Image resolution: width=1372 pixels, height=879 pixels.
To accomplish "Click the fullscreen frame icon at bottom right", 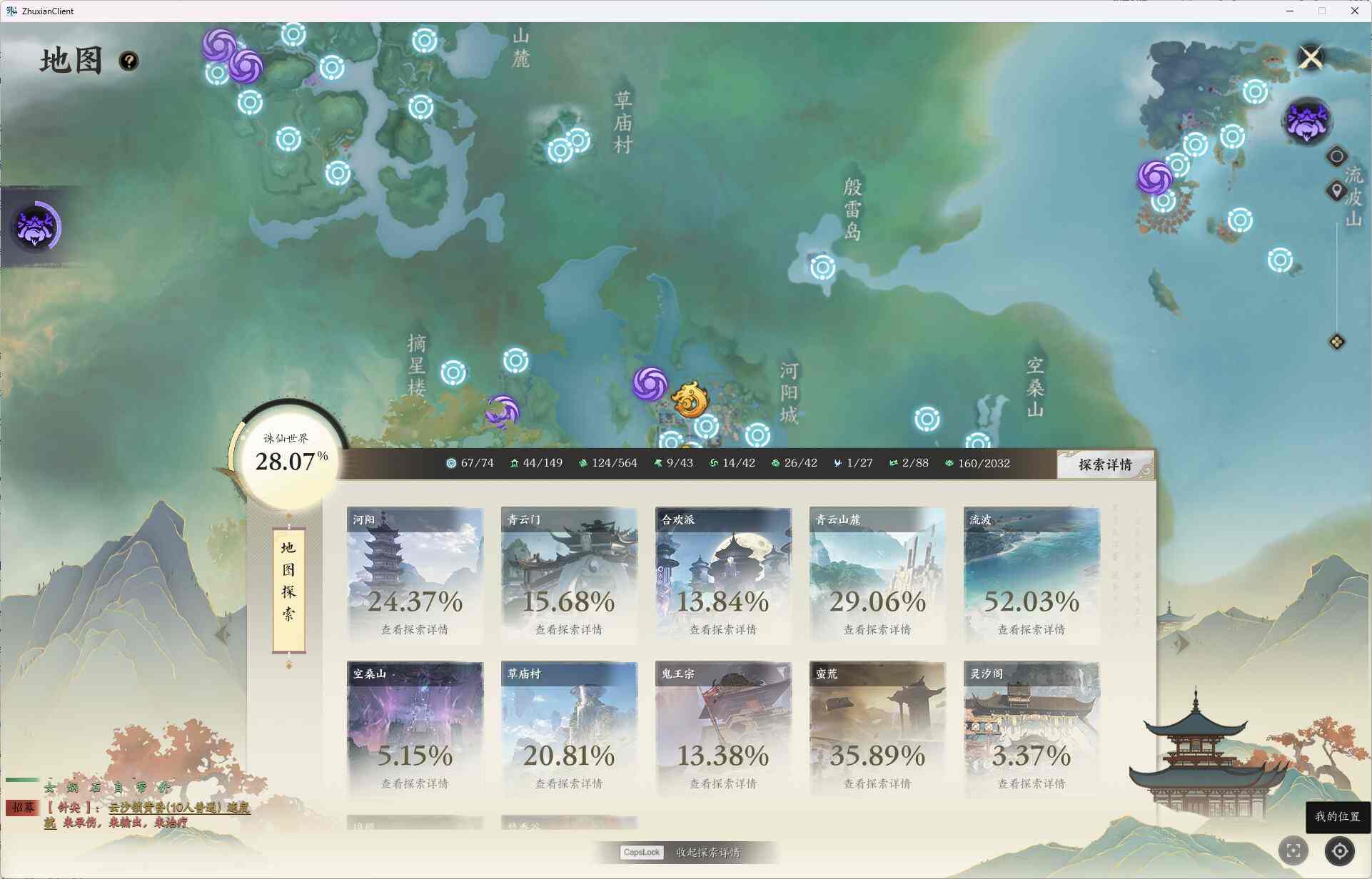I will (x=1293, y=850).
